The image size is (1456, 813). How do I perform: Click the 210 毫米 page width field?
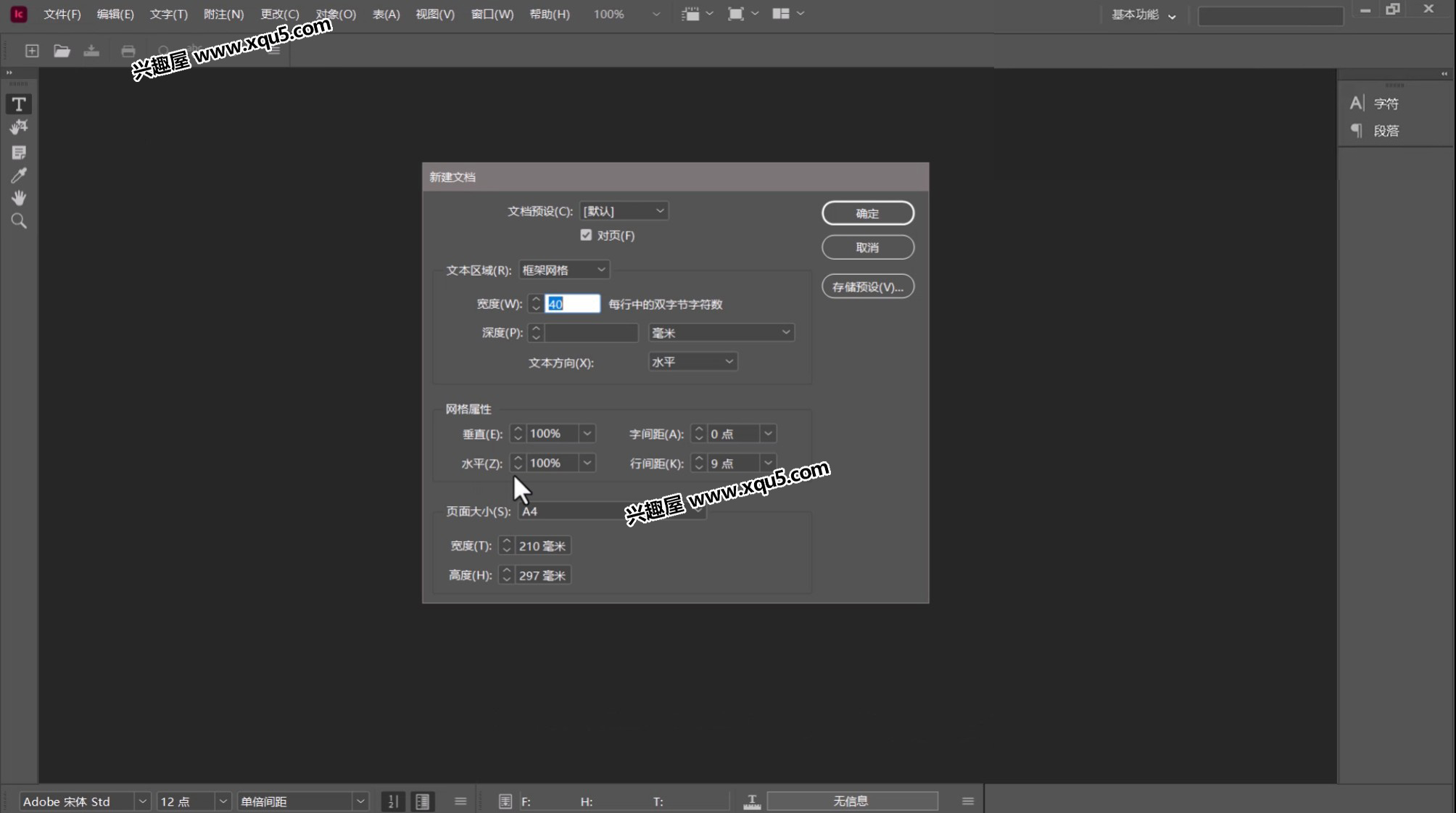pyautogui.click(x=542, y=545)
